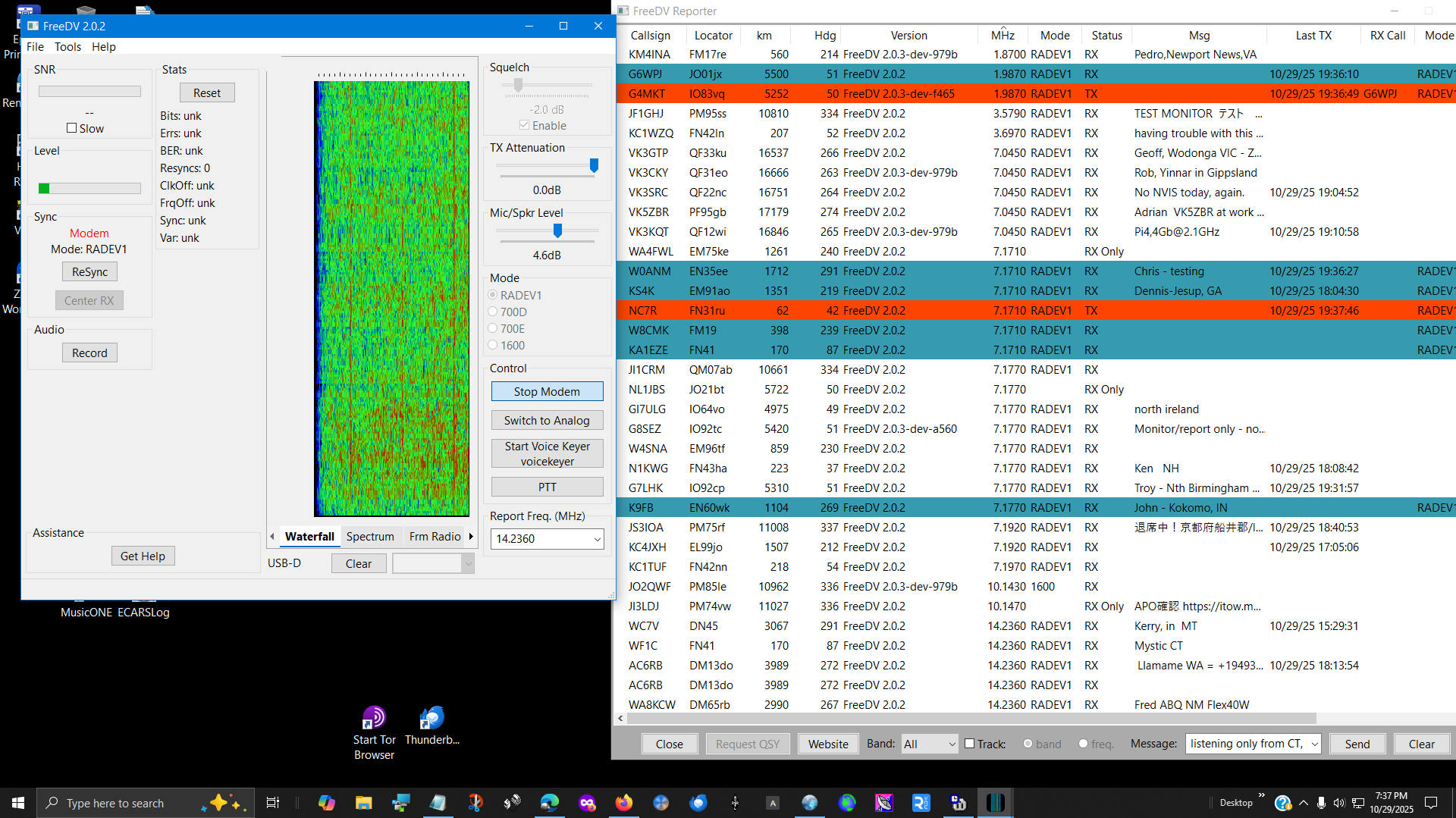Open the Thunderbird desktop shortcut
The height and width of the screenshot is (818, 1456).
point(431,719)
